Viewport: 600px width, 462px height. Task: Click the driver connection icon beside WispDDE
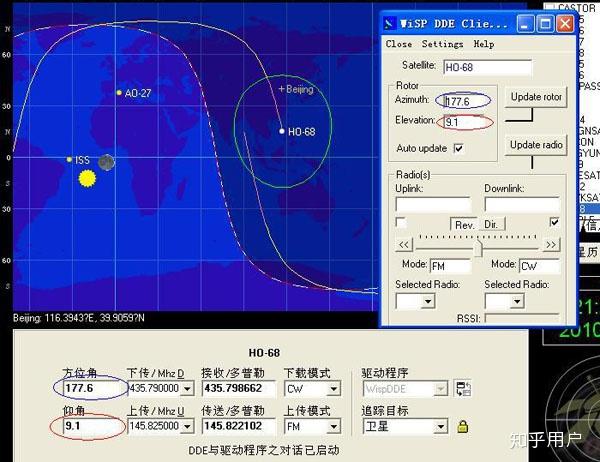click(463, 389)
